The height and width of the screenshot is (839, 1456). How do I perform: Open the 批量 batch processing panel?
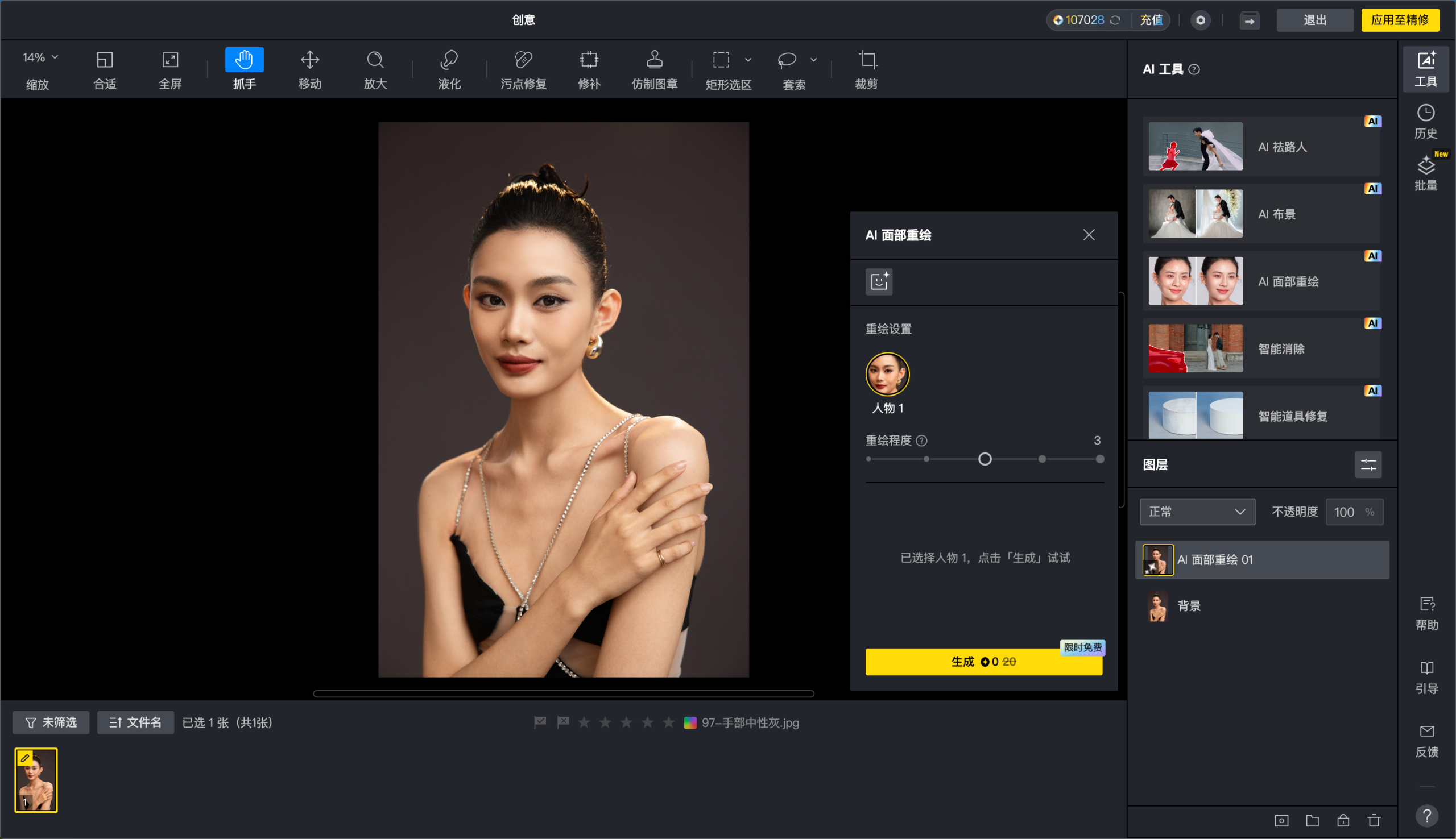(x=1426, y=172)
